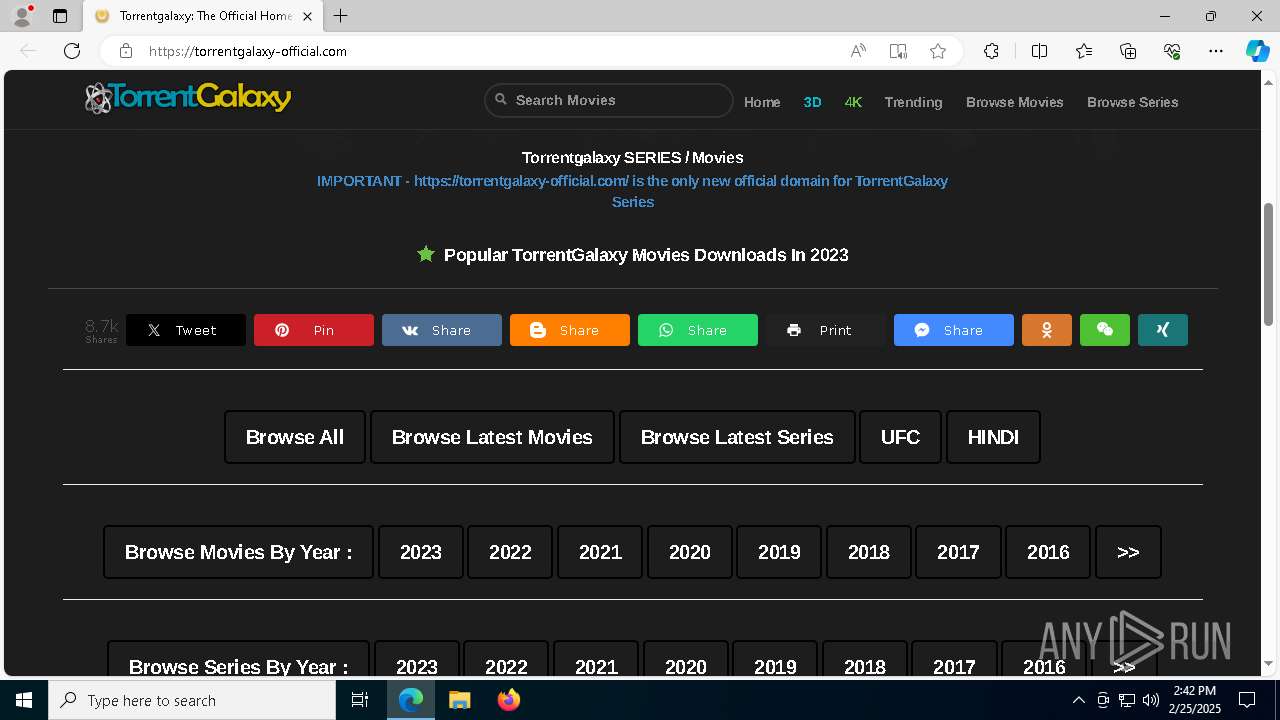
Task: Share via the orange Odnoklassniki icon
Action: pyautogui.click(x=1047, y=330)
